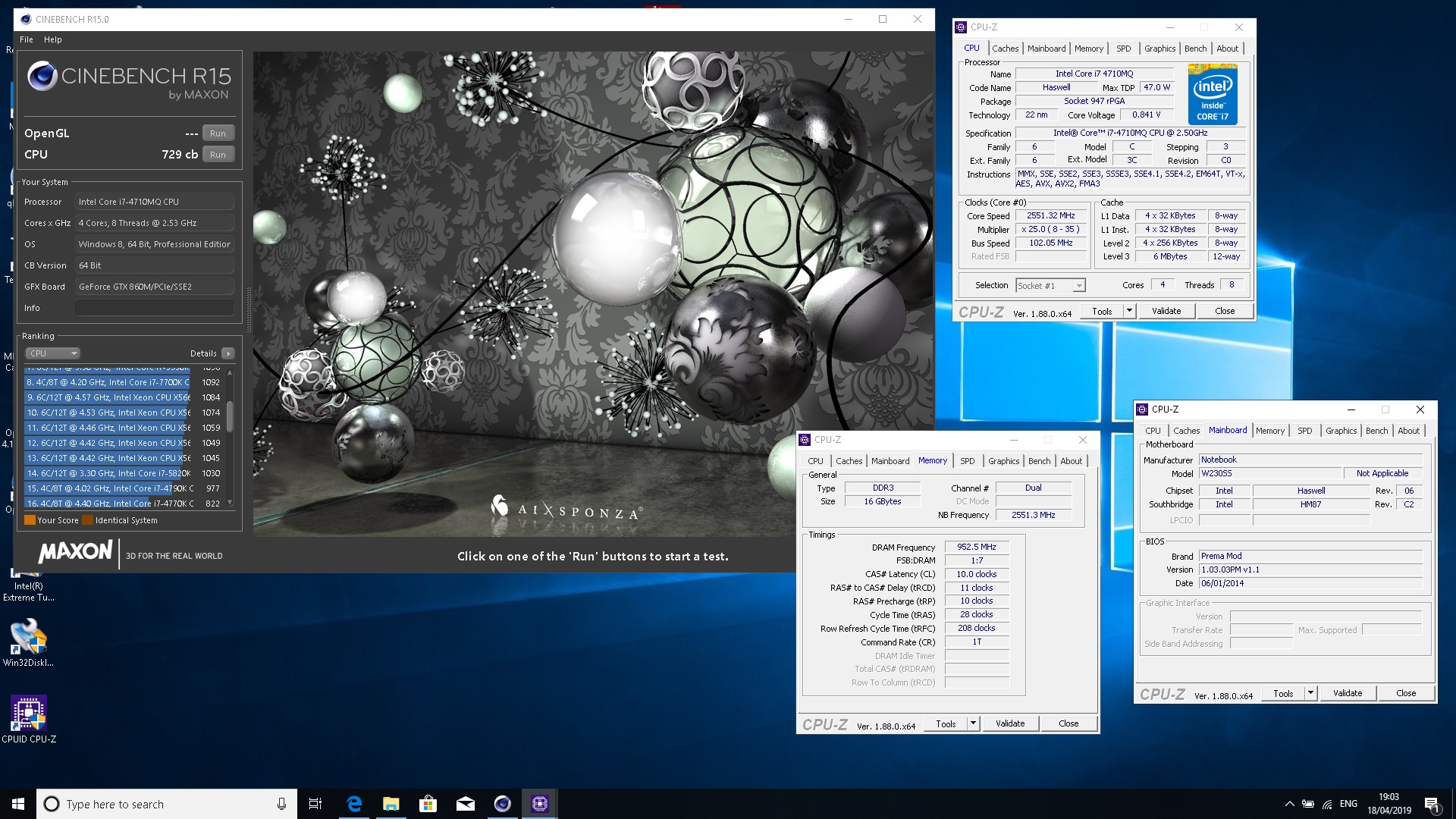Click the battery power tray icon

(1308, 804)
